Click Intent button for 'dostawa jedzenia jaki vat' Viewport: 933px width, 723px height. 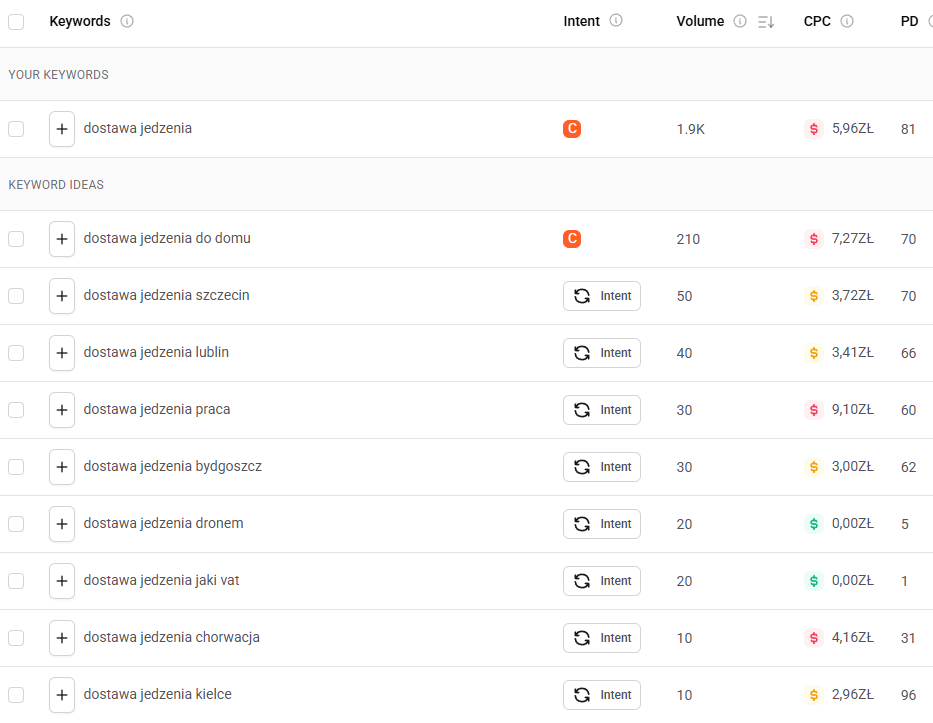tap(602, 581)
